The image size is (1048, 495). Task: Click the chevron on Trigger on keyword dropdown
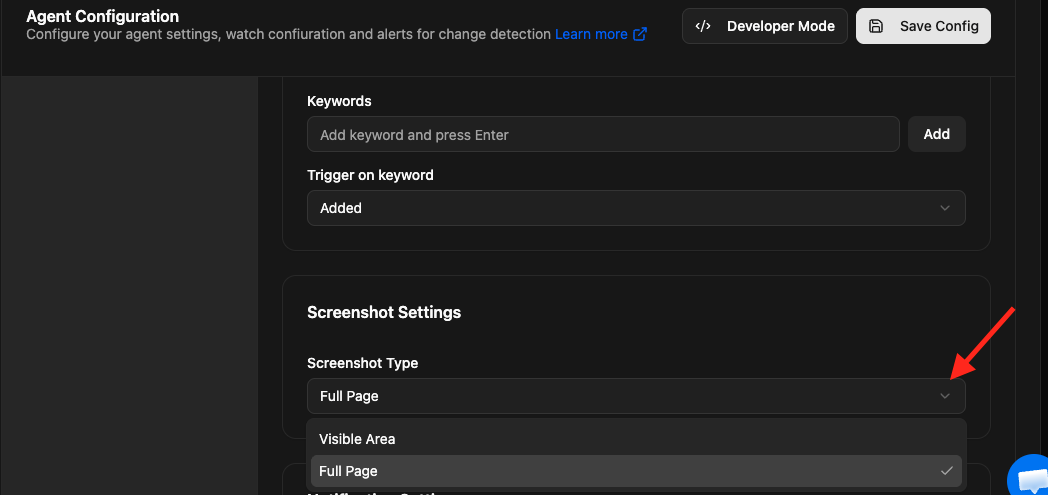[x=945, y=208]
